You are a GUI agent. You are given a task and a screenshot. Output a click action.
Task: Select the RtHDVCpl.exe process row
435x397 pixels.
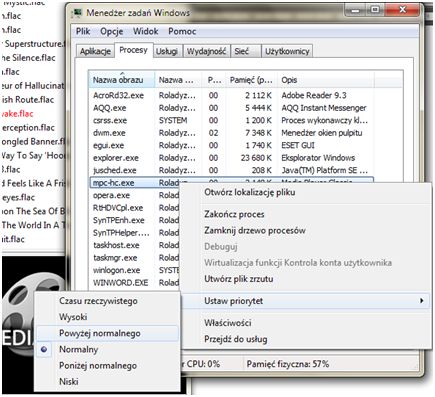click(134, 208)
